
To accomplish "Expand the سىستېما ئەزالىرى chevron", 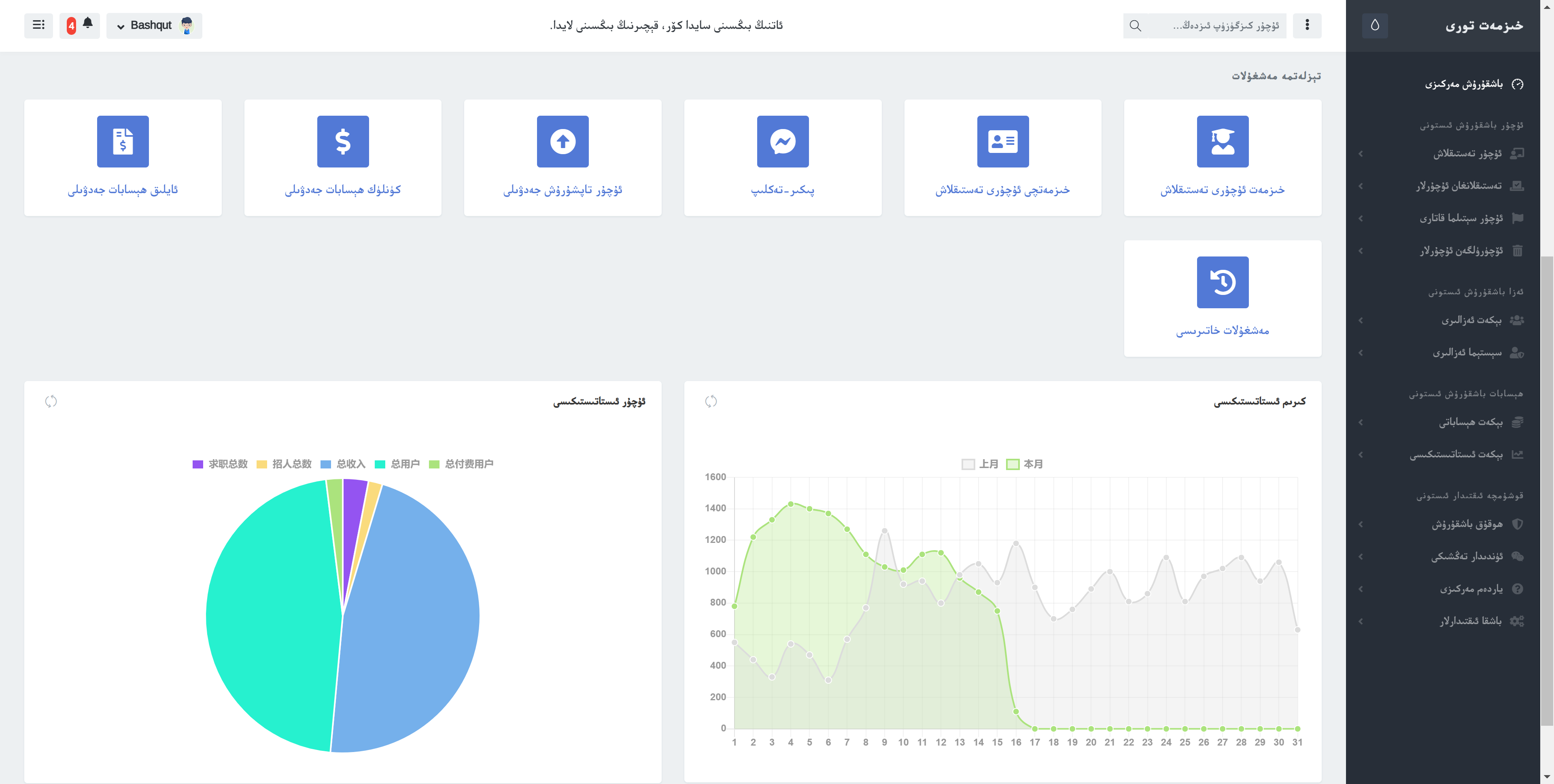I will coord(1361,352).
